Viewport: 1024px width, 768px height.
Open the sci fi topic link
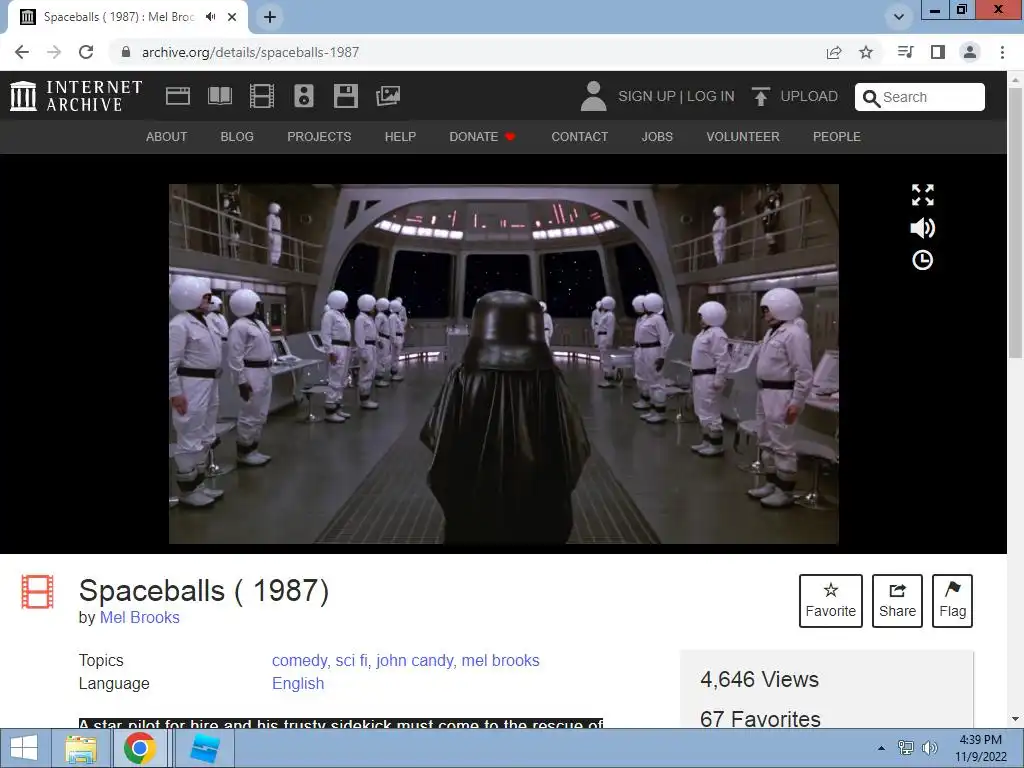coord(351,661)
